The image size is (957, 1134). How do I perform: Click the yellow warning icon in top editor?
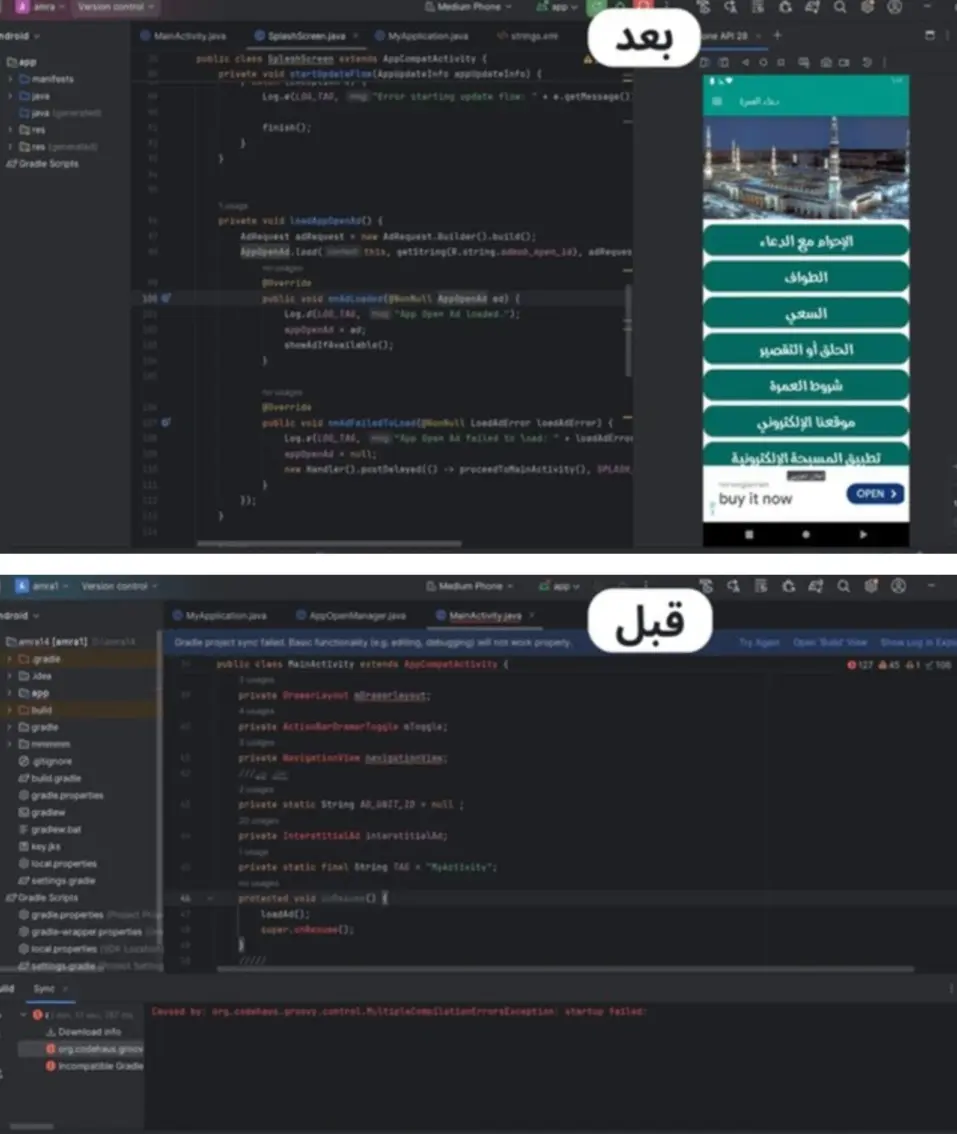587,59
